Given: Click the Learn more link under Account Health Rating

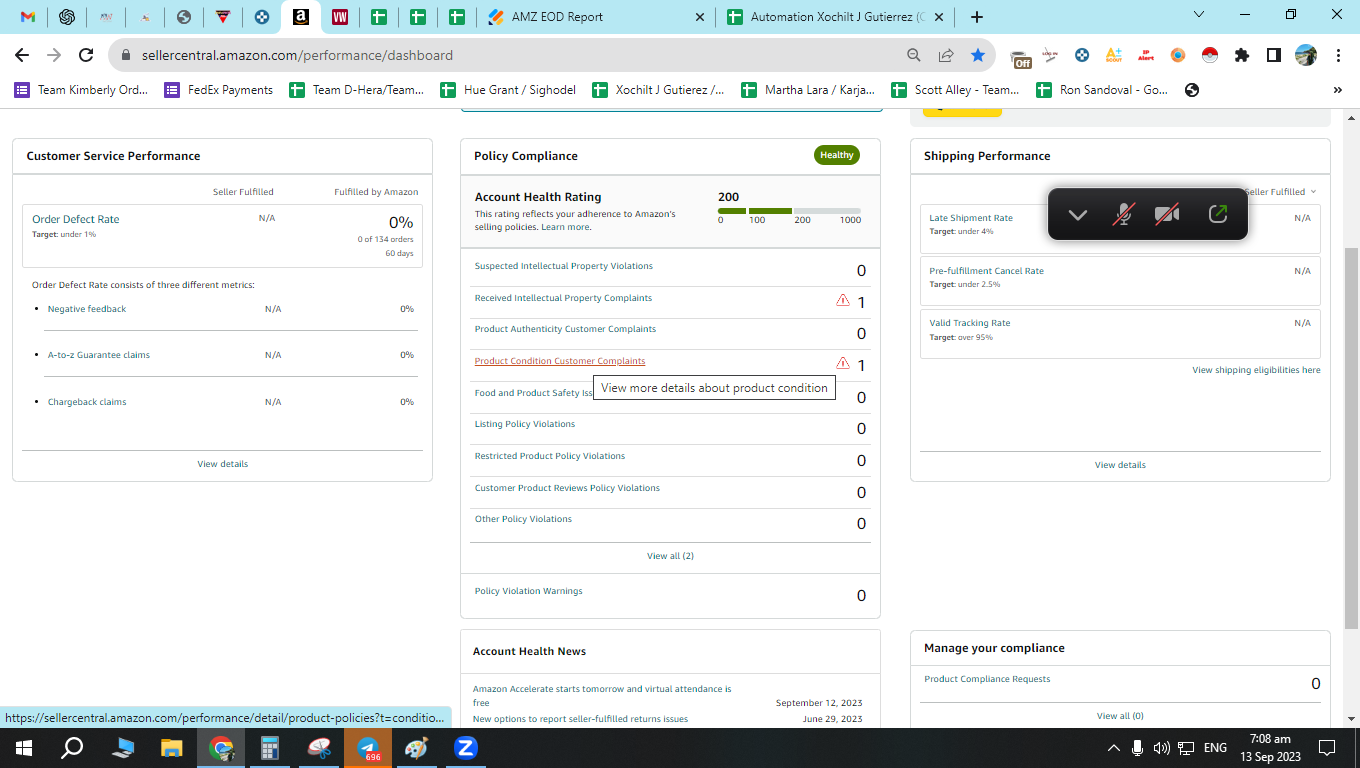Looking at the screenshot, I should (x=566, y=227).
